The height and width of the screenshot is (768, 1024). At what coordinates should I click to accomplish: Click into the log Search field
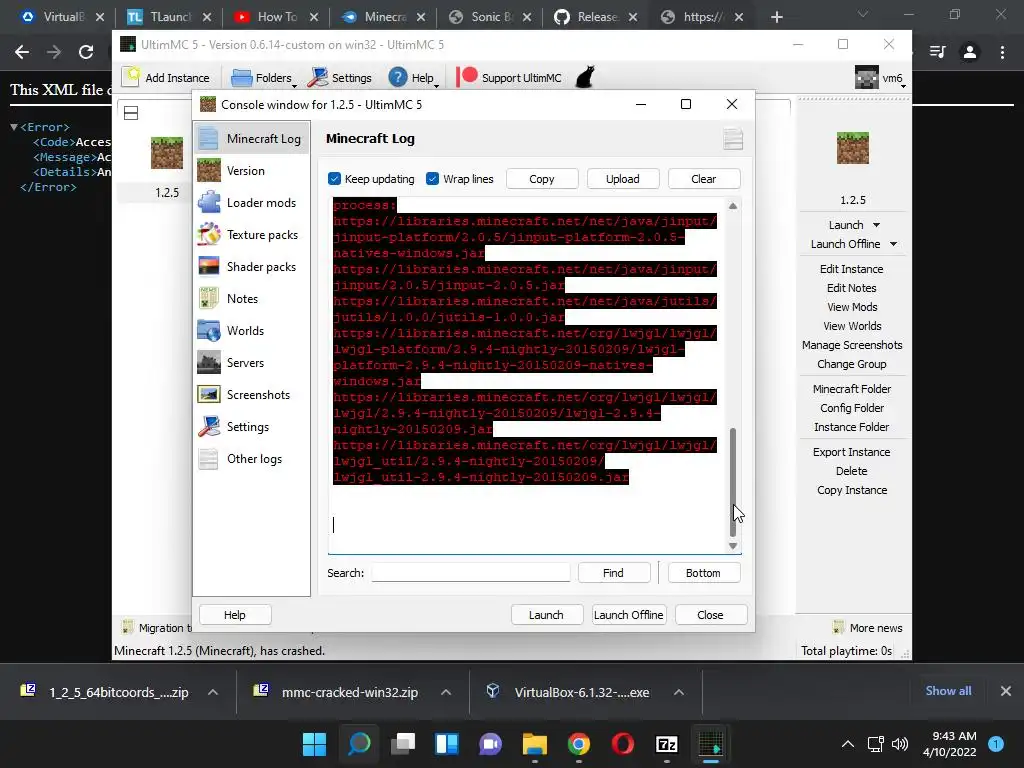pos(471,573)
